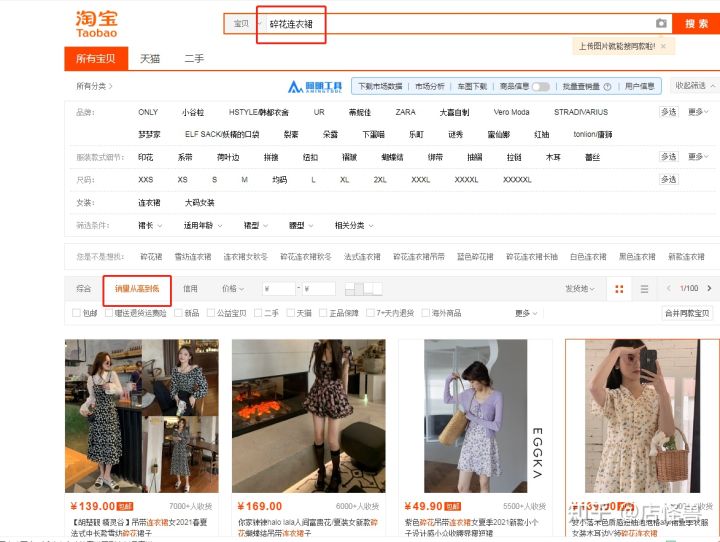Open 市场分析 tool

[429, 86]
